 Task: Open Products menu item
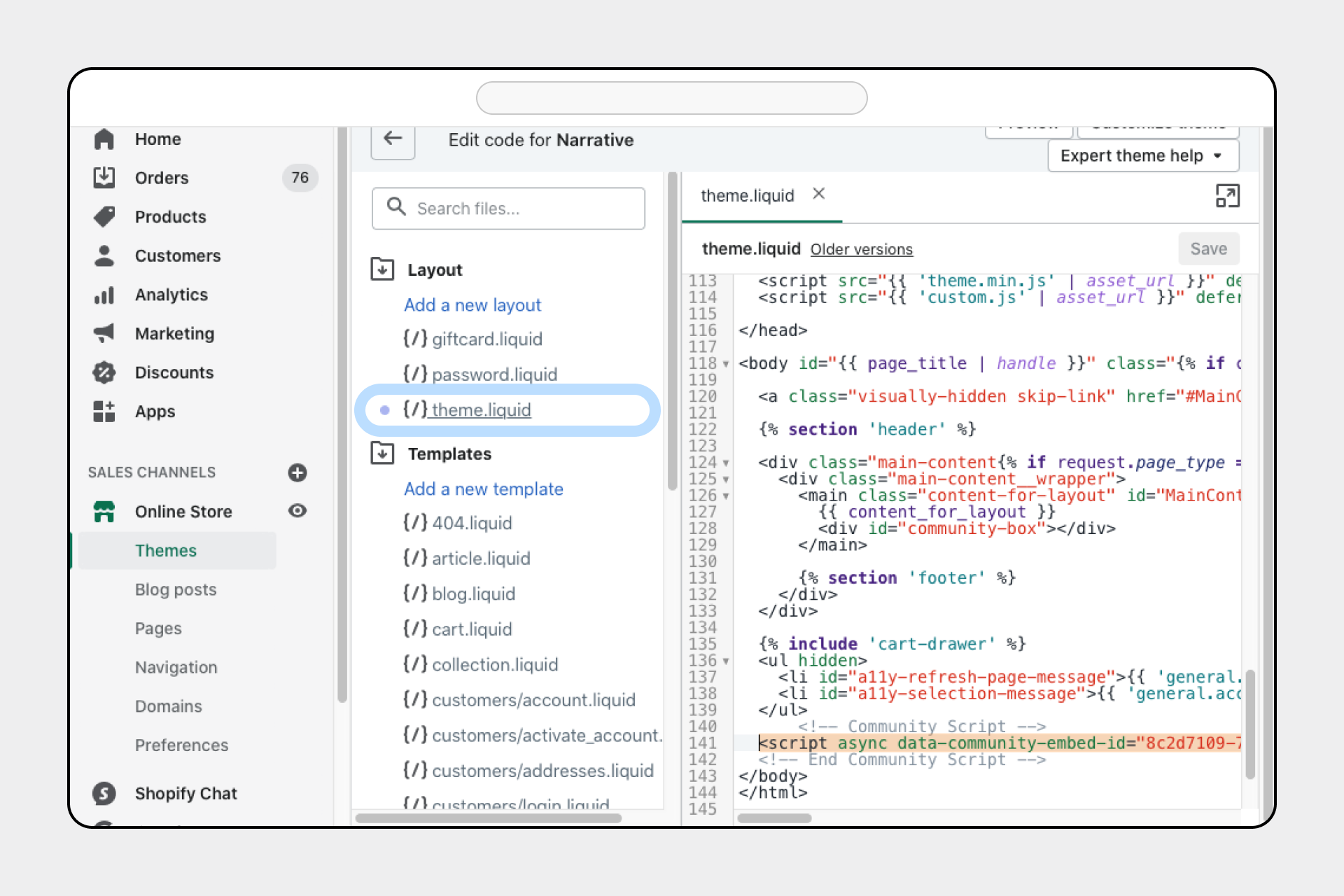click(x=171, y=217)
